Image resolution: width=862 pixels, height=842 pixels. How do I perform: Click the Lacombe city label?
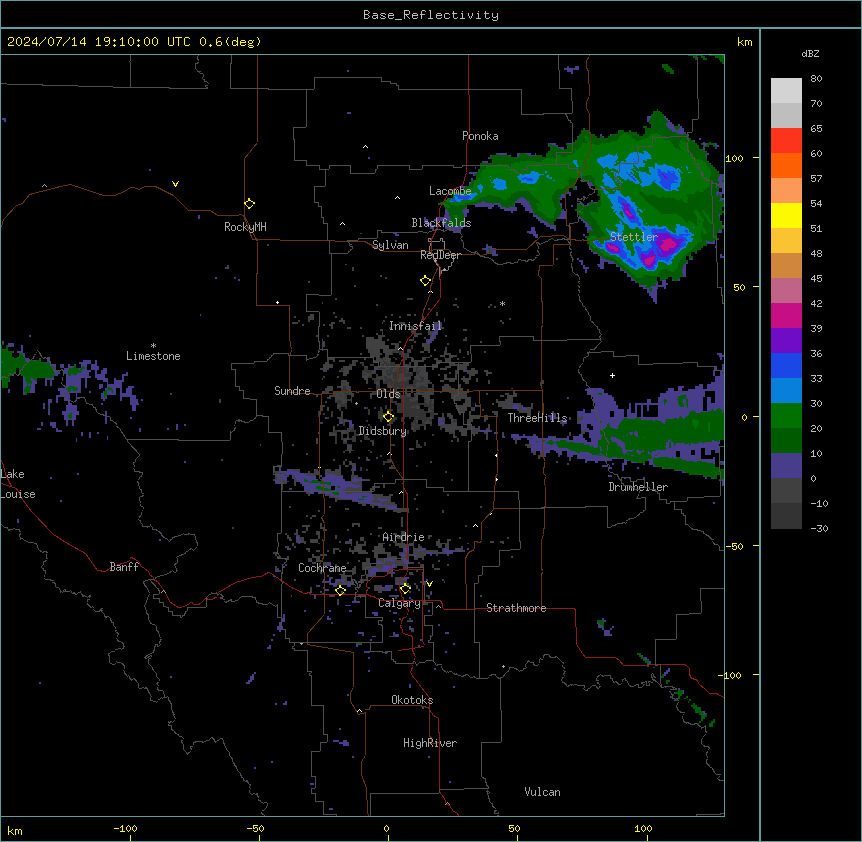[450, 191]
